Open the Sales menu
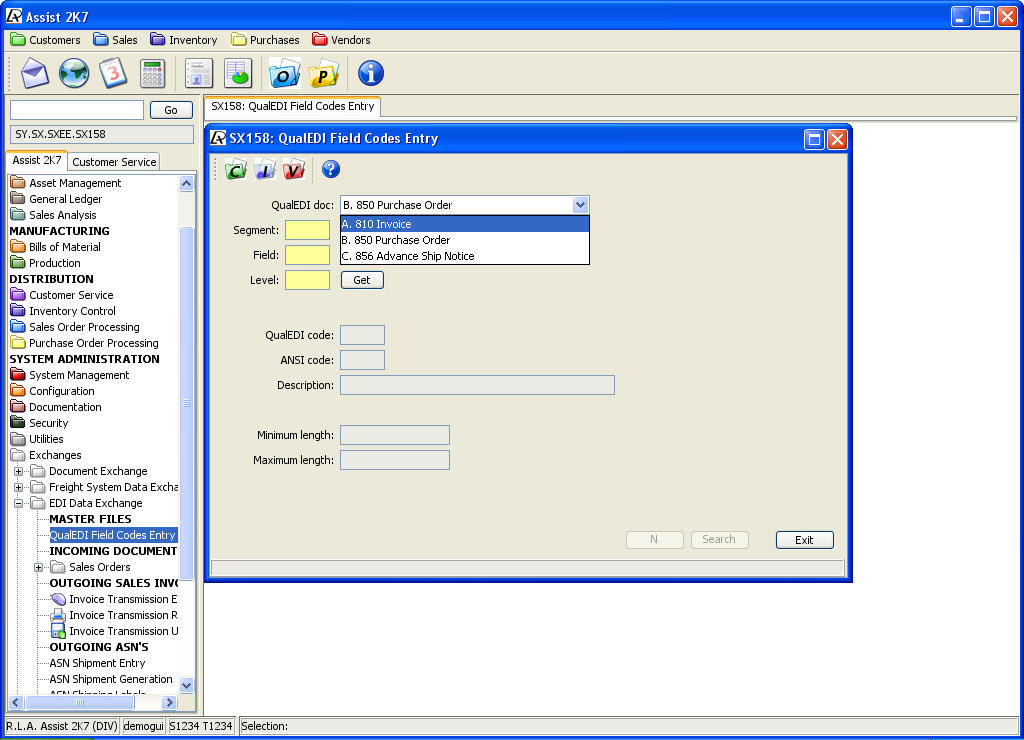Image resolution: width=1024 pixels, height=740 pixels. pos(116,40)
